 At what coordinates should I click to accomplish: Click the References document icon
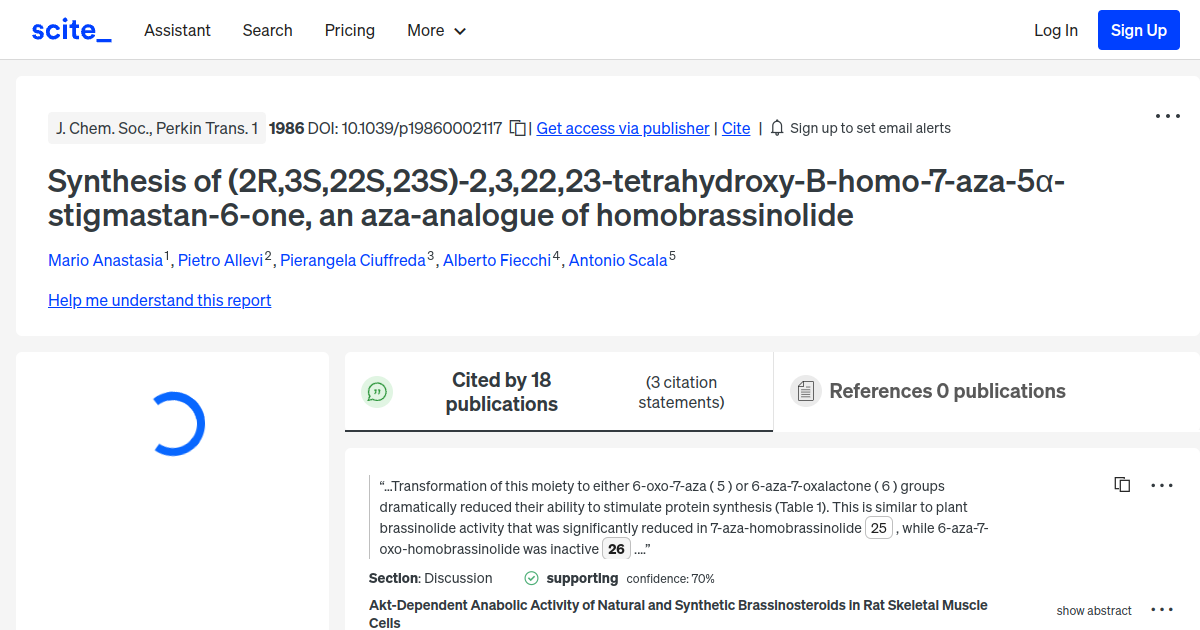(805, 391)
